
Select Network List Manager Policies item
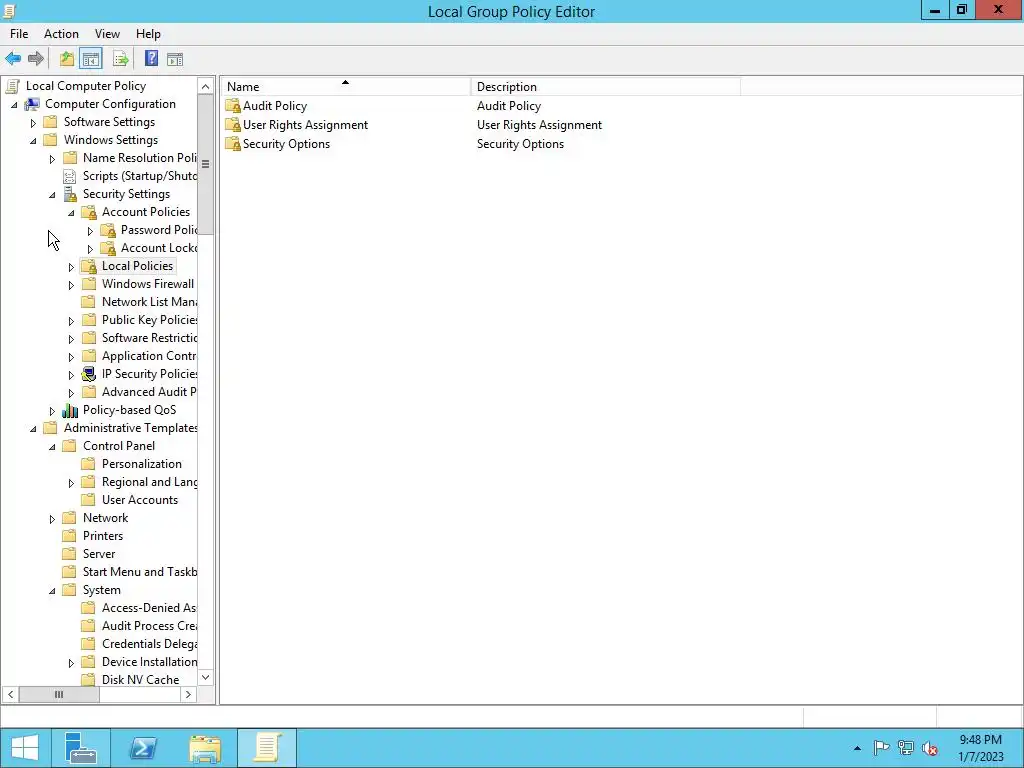point(149,302)
